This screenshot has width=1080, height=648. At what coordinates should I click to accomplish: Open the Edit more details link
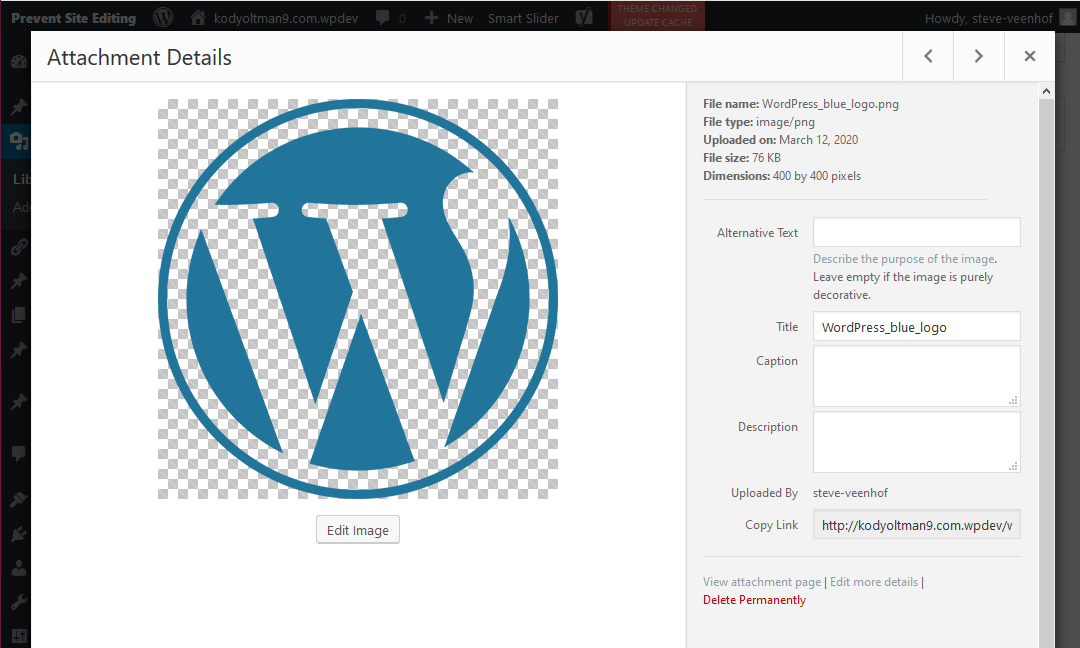[873, 582]
